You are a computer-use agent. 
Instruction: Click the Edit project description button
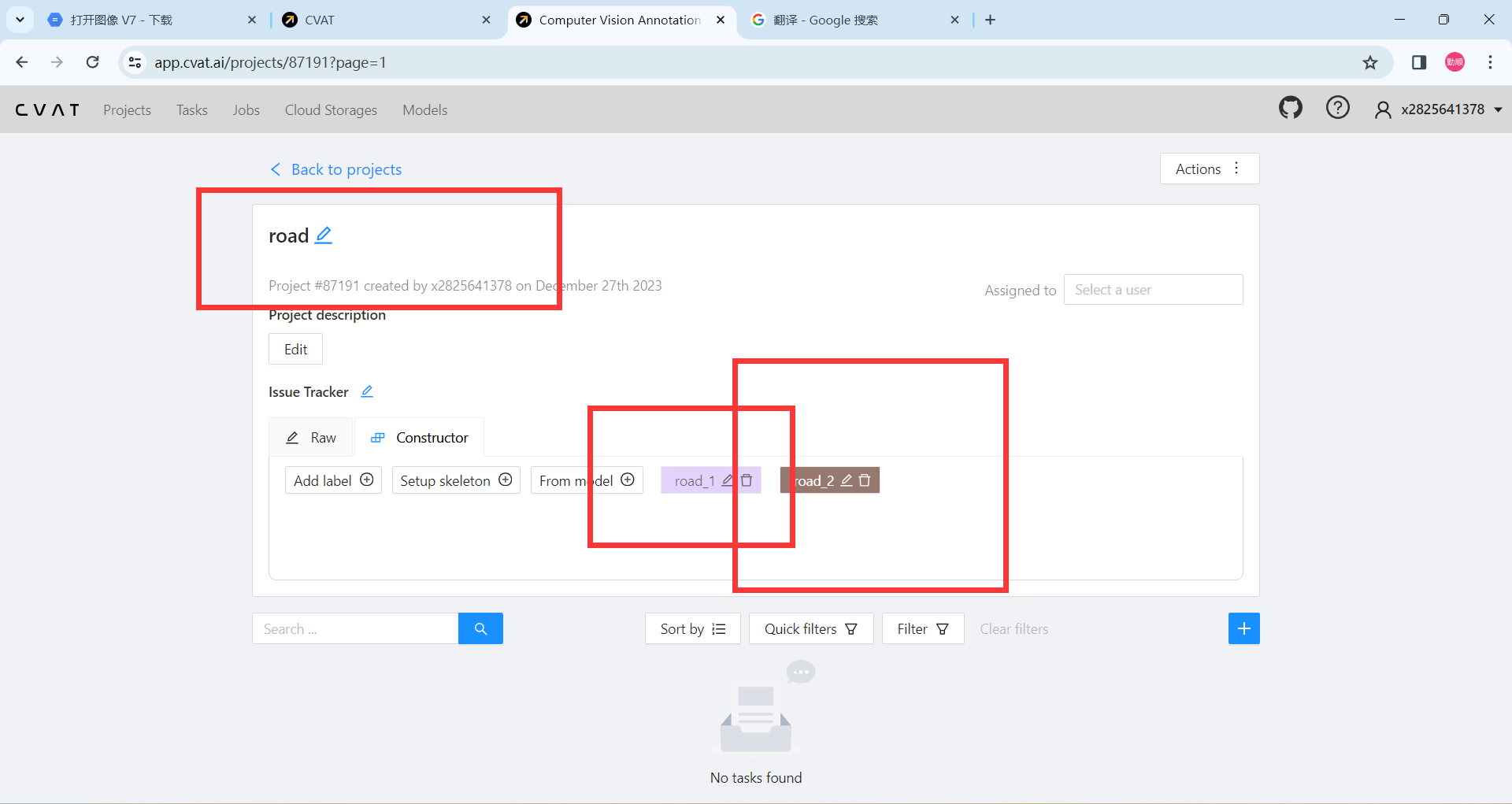point(295,349)
